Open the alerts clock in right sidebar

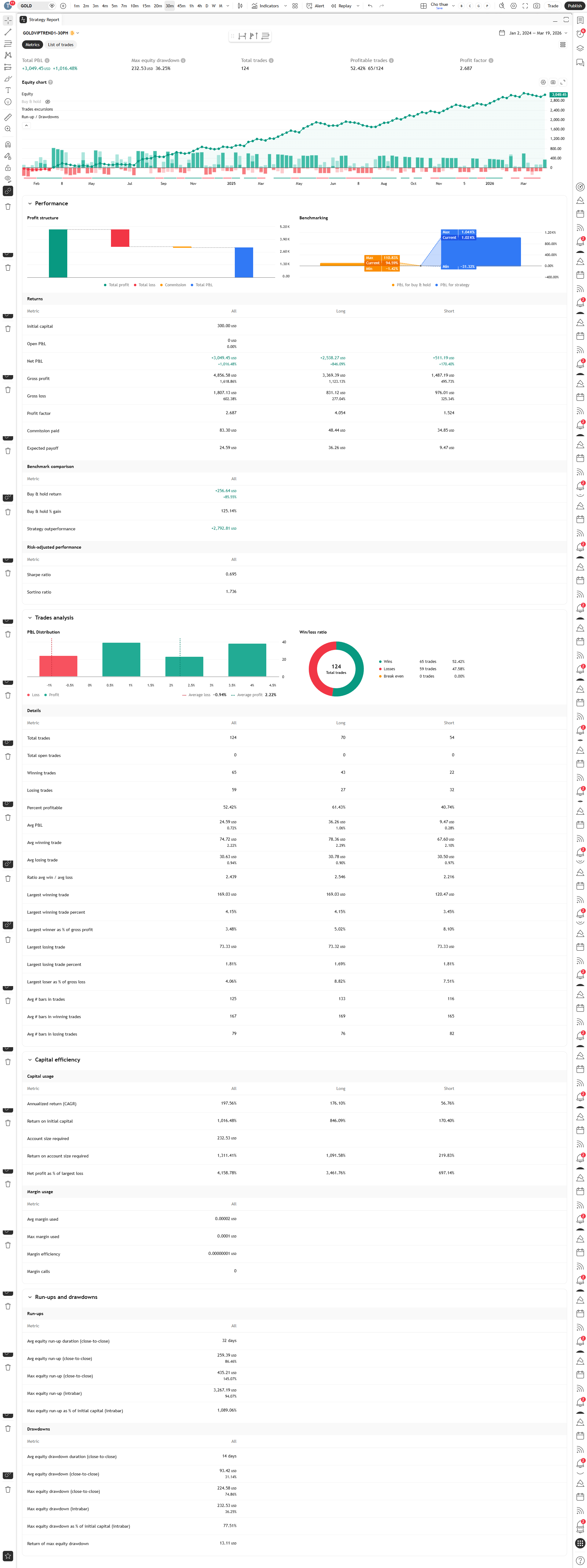click(x=580, y=34)
